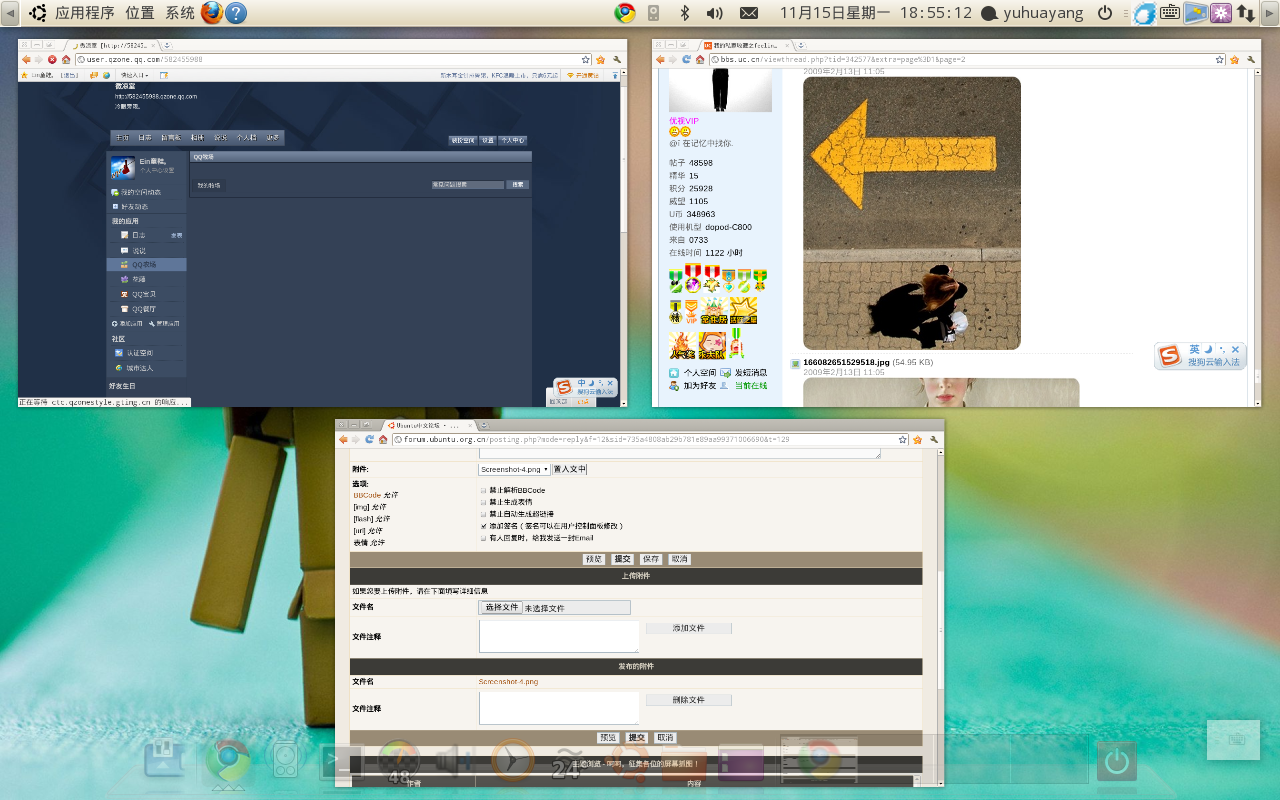Open 说说 in the Qzone sidebar
The width and height of the screenshot is (1280, 800).
pos(139,250)
